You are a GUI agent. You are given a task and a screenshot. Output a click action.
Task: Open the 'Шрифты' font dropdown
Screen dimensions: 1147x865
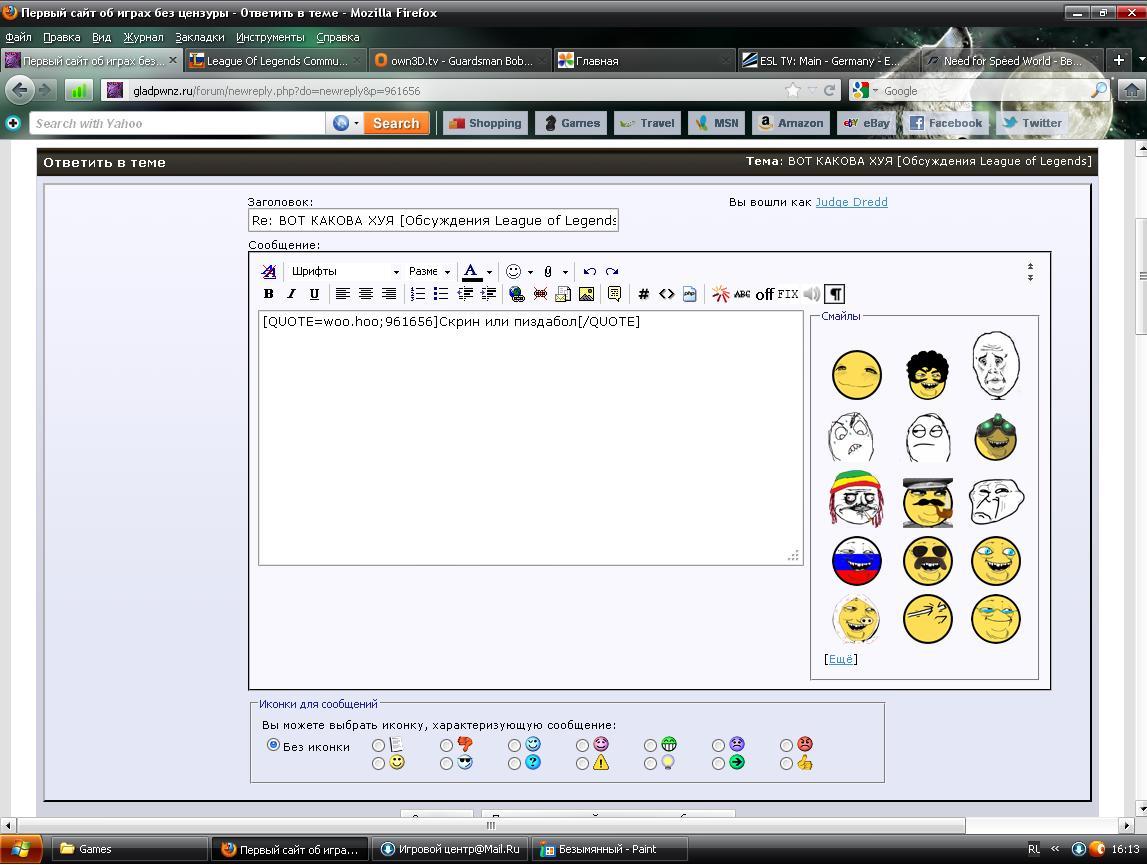344,271
